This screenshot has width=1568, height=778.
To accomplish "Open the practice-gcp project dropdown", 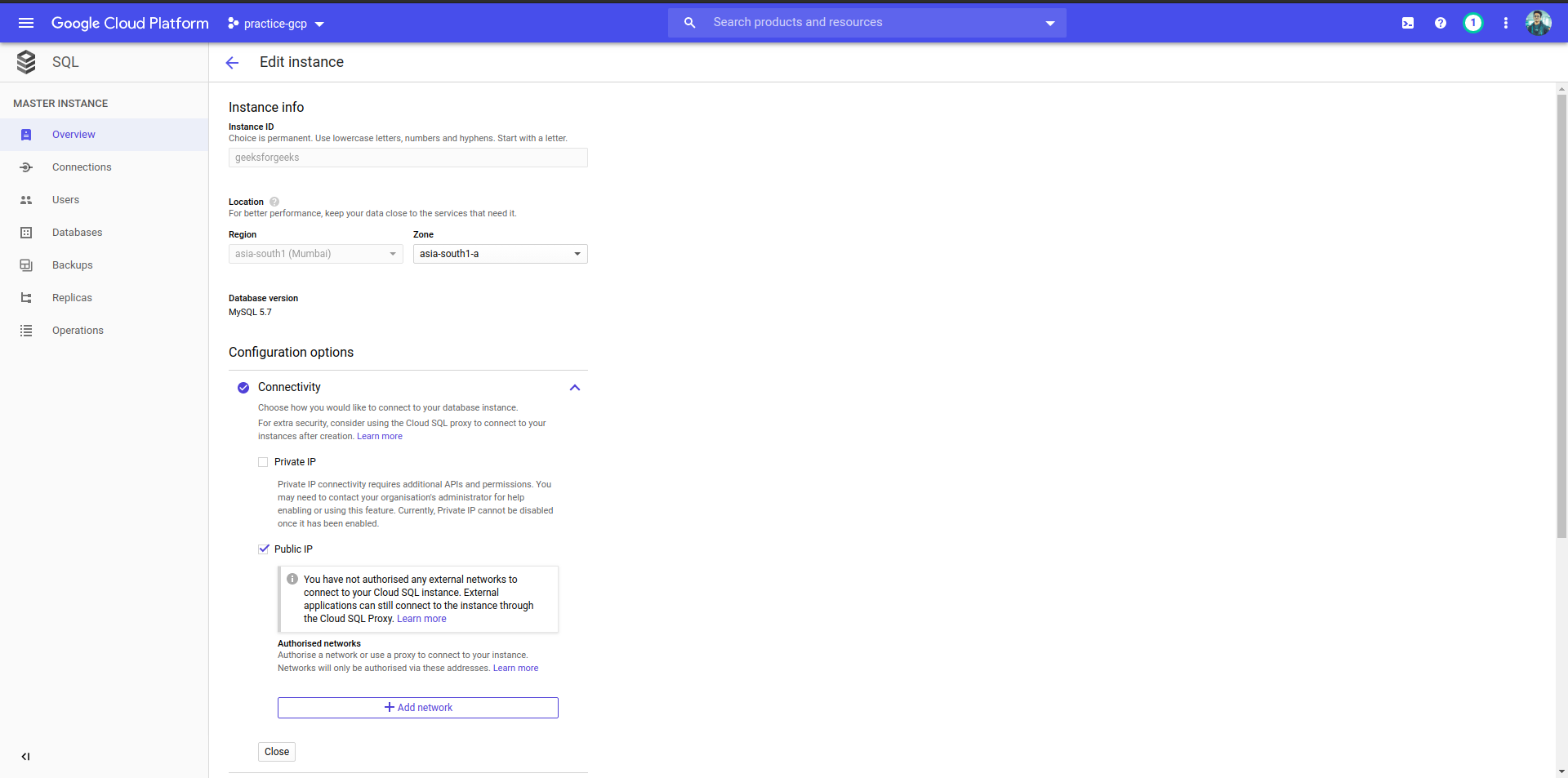I will click(x=276, y=24).
